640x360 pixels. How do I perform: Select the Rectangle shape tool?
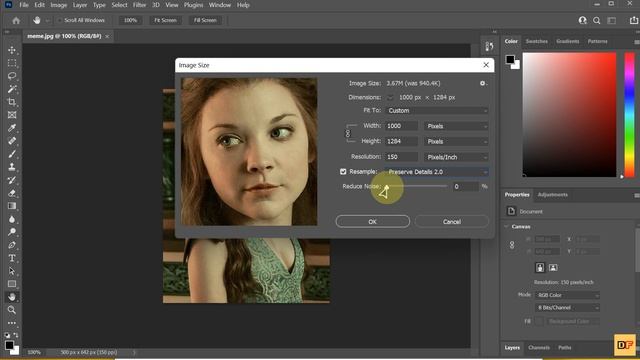coord(12,284)
